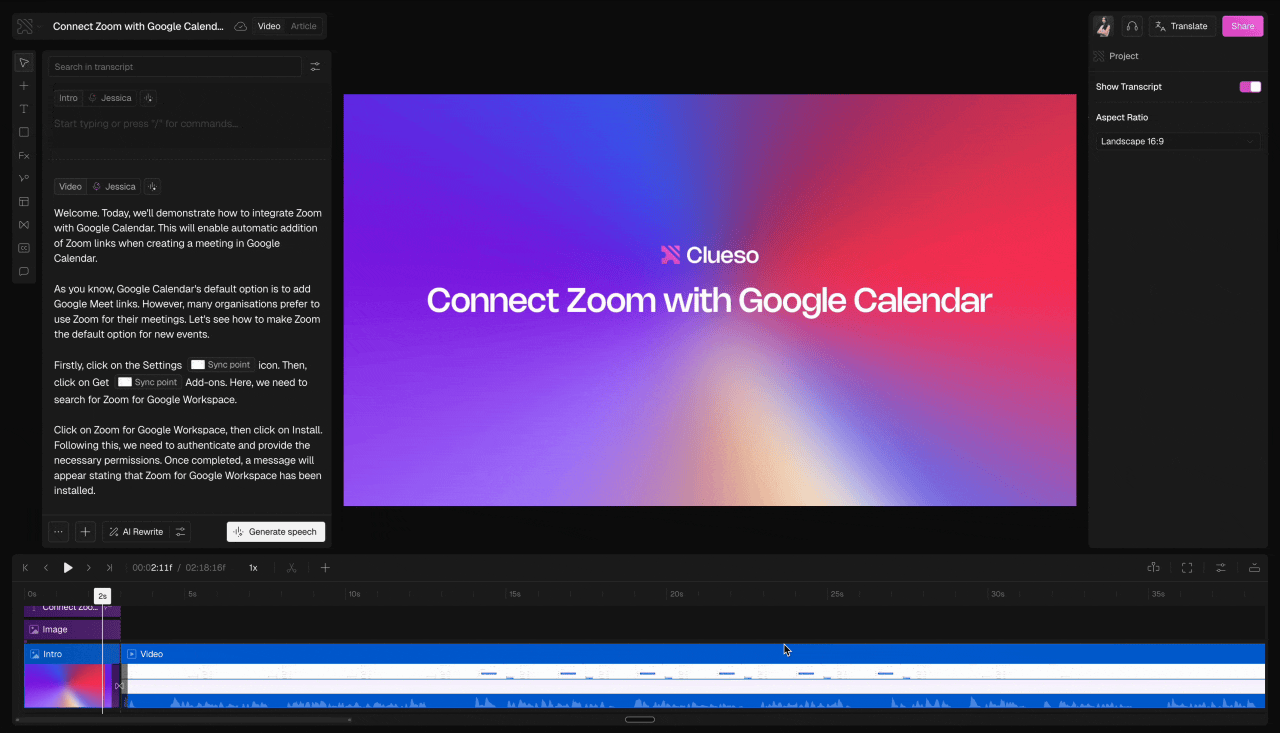Image resolution: width=1280 pixels, height=733 pixels.
Task: Click the Sync point after 'click on Get'
Action: click(148, 382)
